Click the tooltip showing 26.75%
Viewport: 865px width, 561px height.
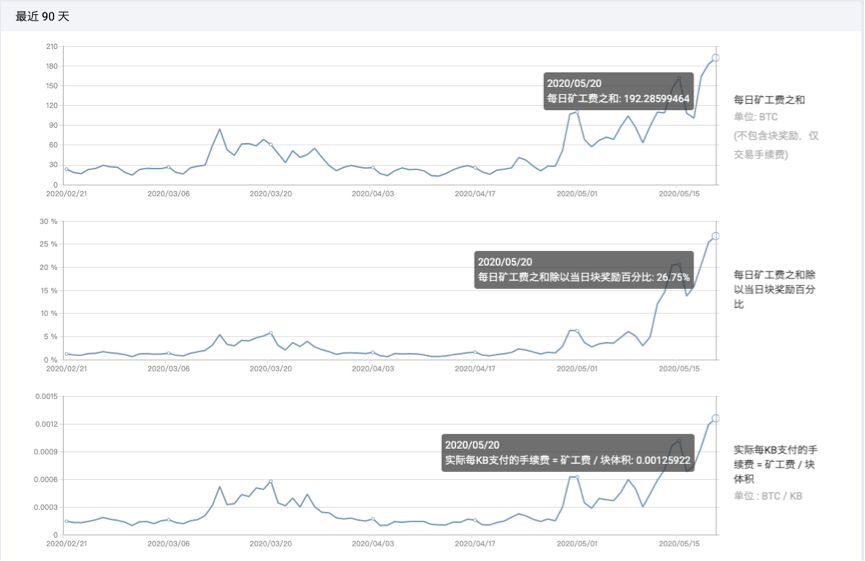click(584, 270)
